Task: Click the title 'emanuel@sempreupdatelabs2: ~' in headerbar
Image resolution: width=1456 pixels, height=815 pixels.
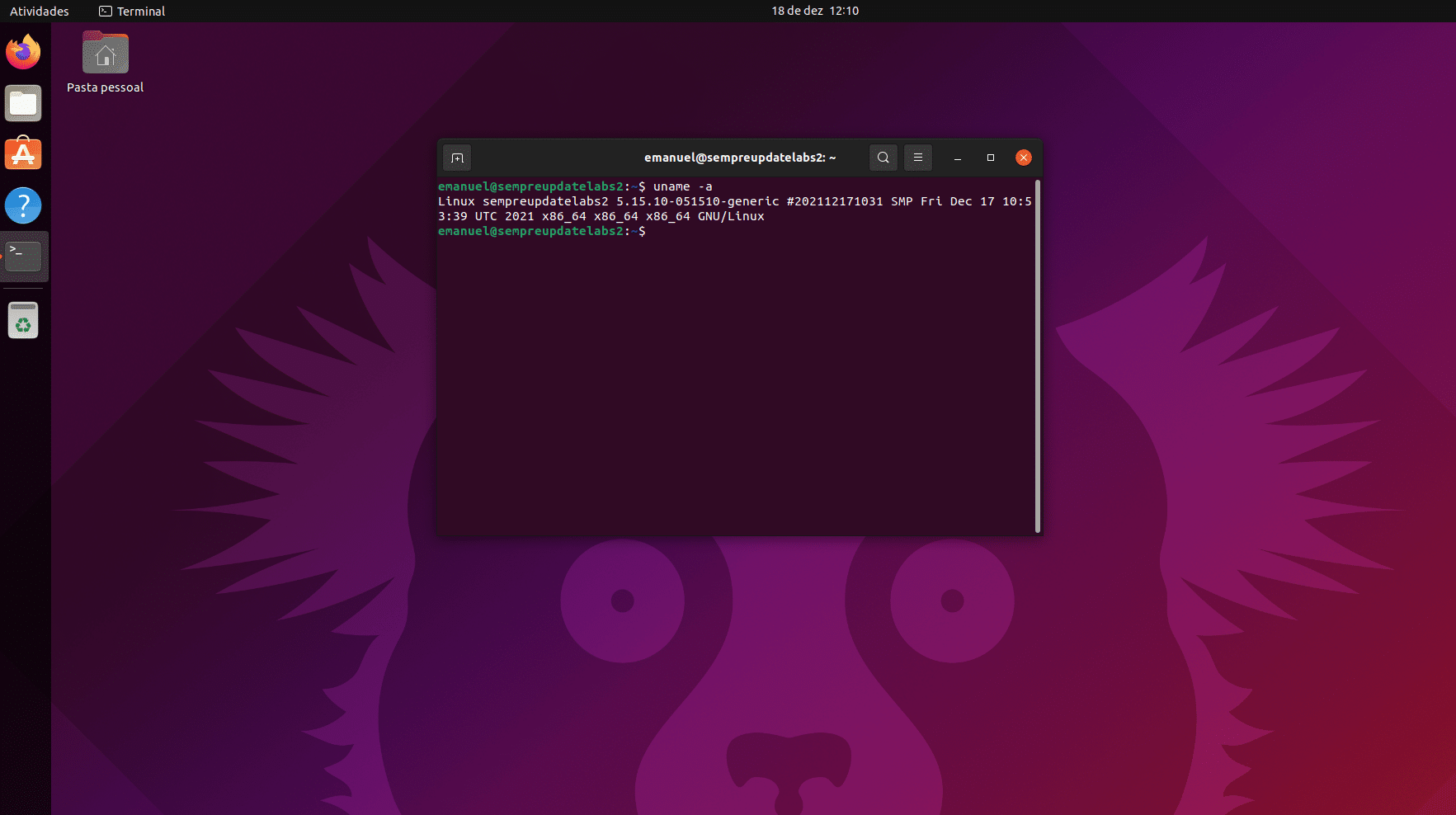Action: coord(740,158)
